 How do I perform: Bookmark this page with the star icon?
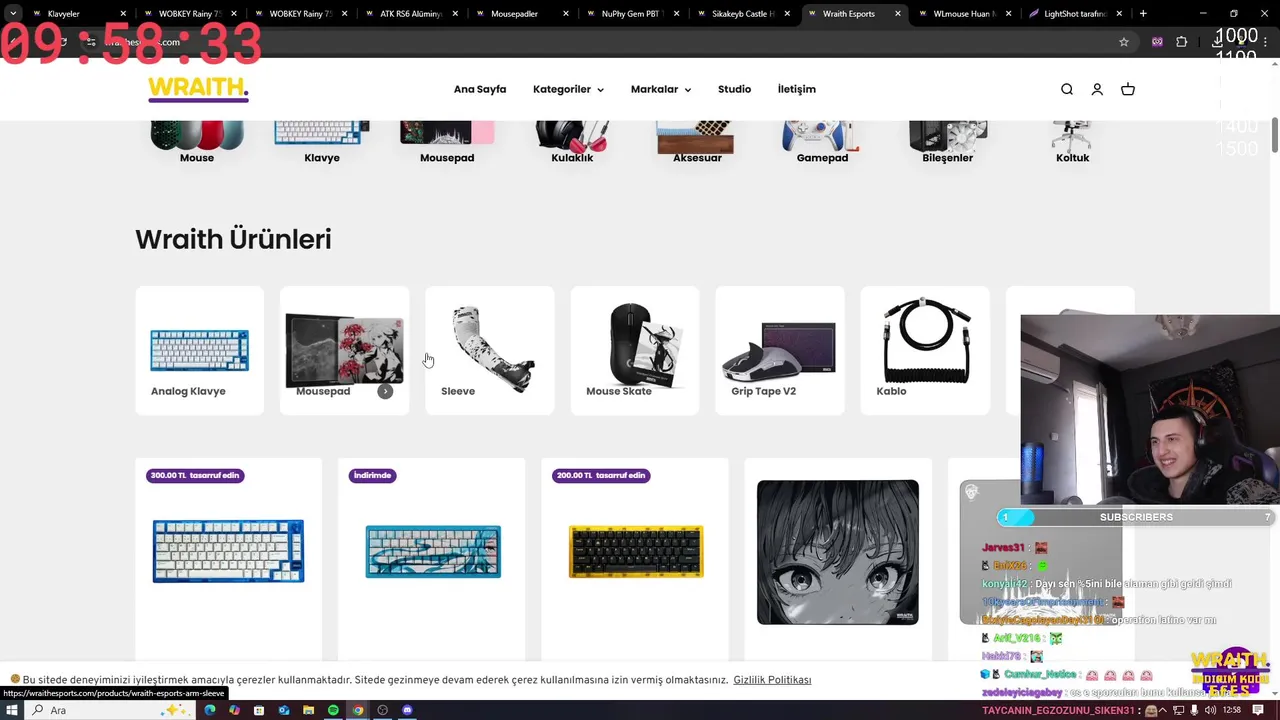tap(1124, 42)
